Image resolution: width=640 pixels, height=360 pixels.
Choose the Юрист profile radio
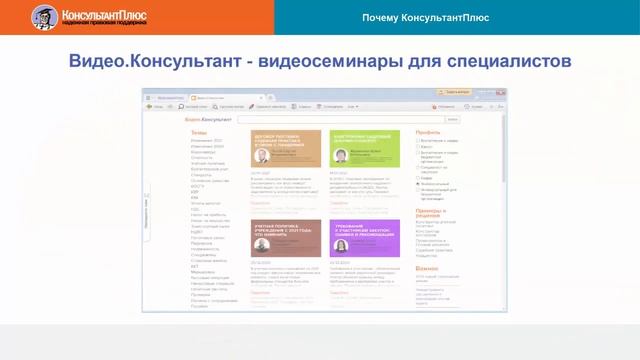tap(418, 147)
